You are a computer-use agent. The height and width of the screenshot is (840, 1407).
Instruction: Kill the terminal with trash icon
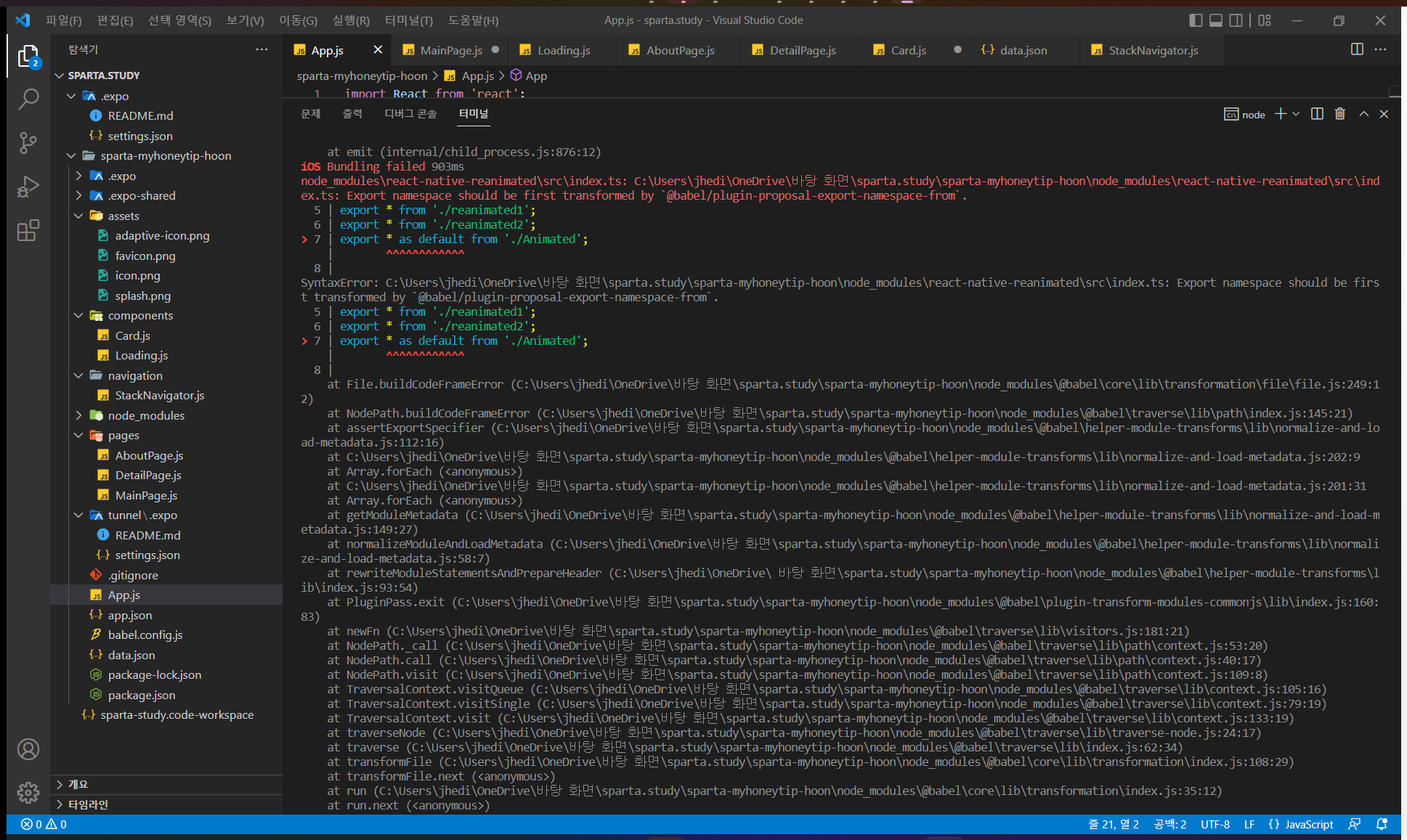1340,114
